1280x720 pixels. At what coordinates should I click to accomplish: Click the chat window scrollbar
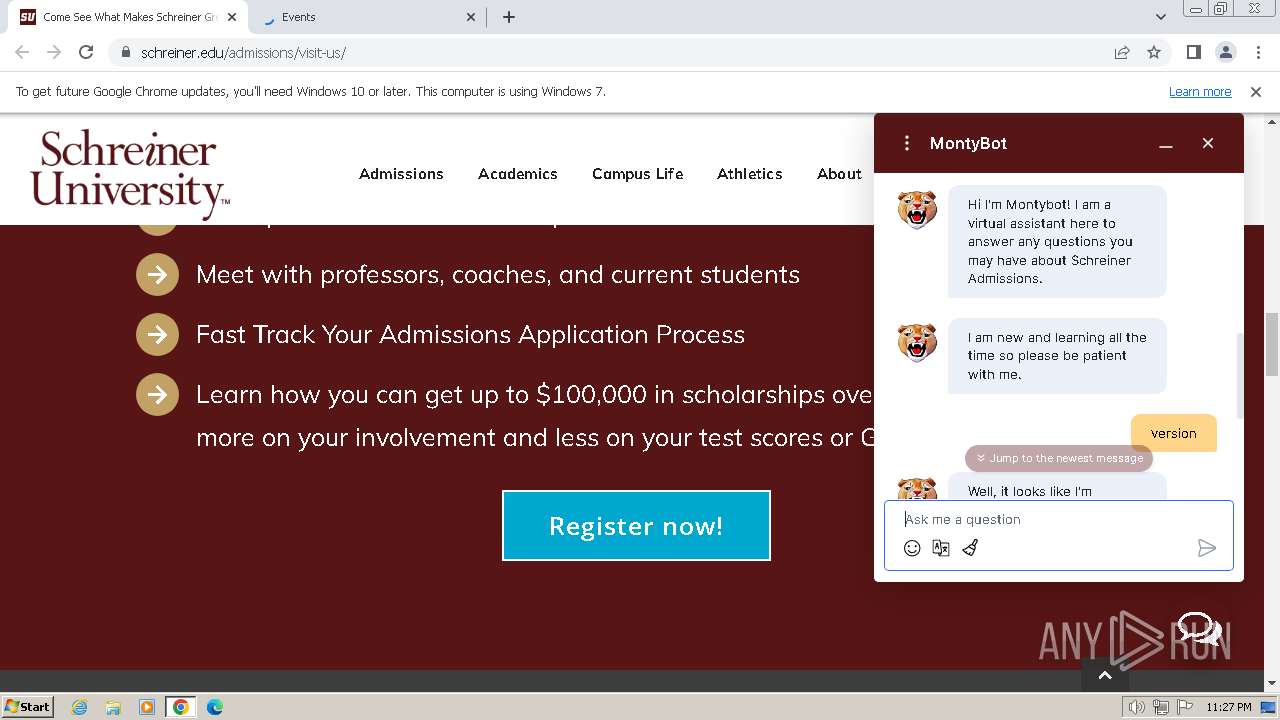coord(1240,375)
